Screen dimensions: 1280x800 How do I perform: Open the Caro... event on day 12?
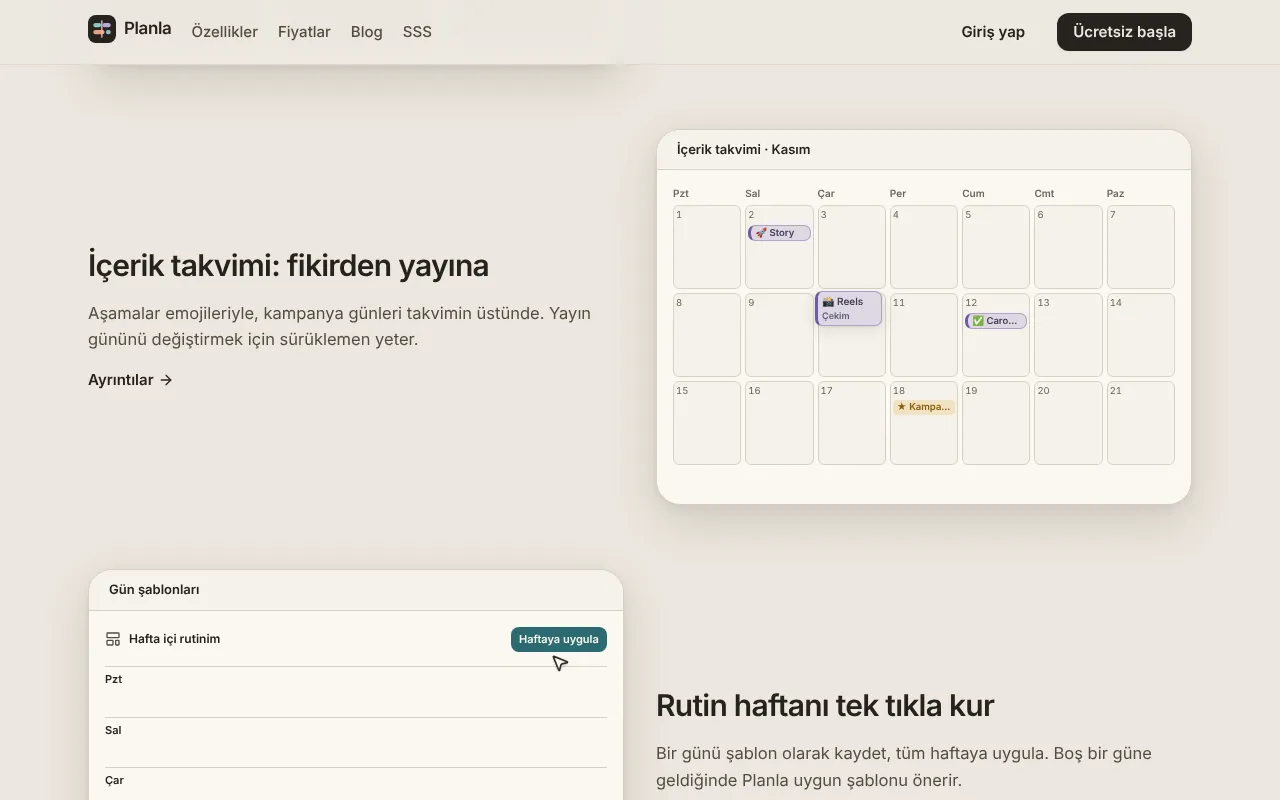pyautogui.click(x=996, y=321)
